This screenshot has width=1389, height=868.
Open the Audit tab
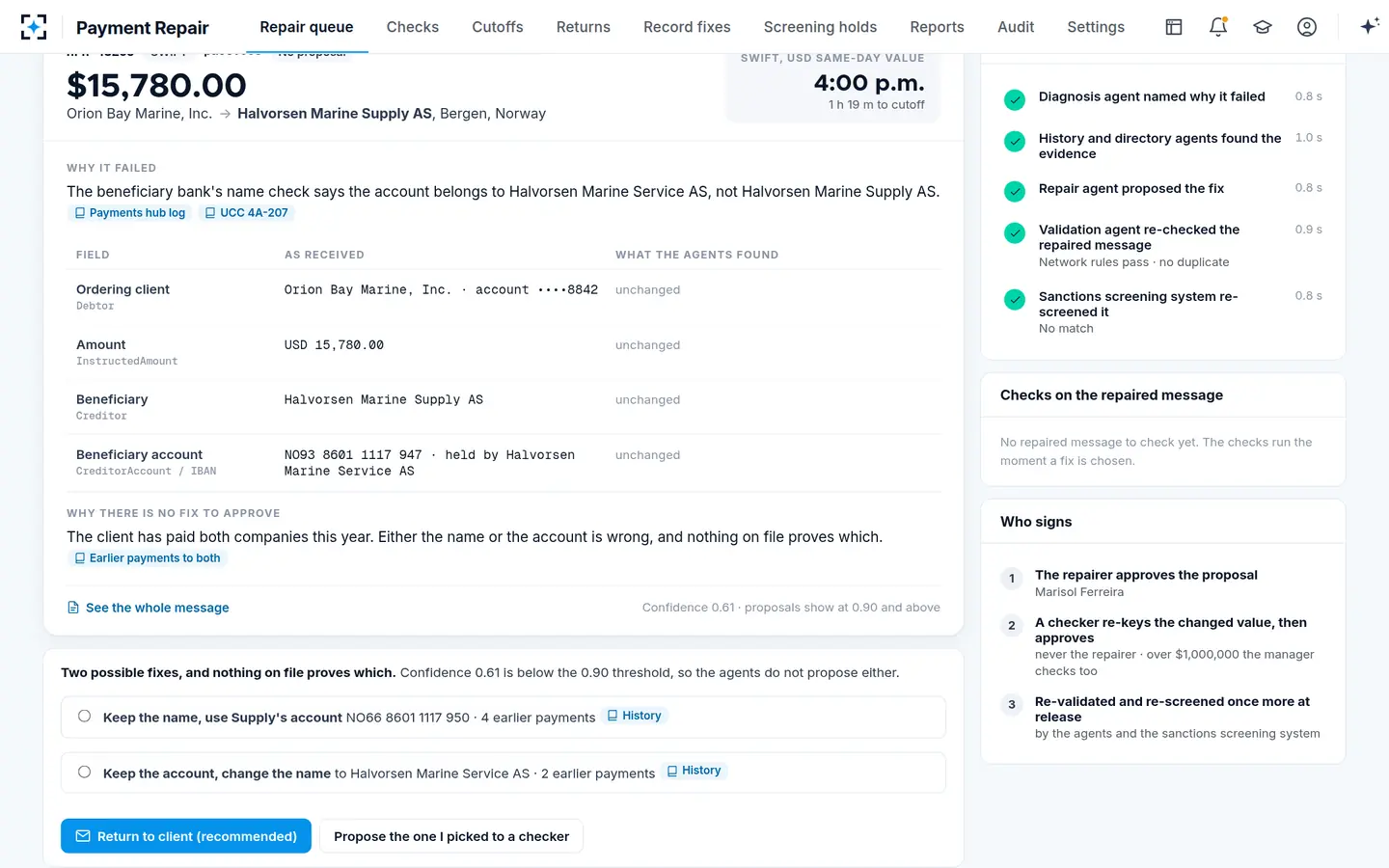coord(1016,27)
